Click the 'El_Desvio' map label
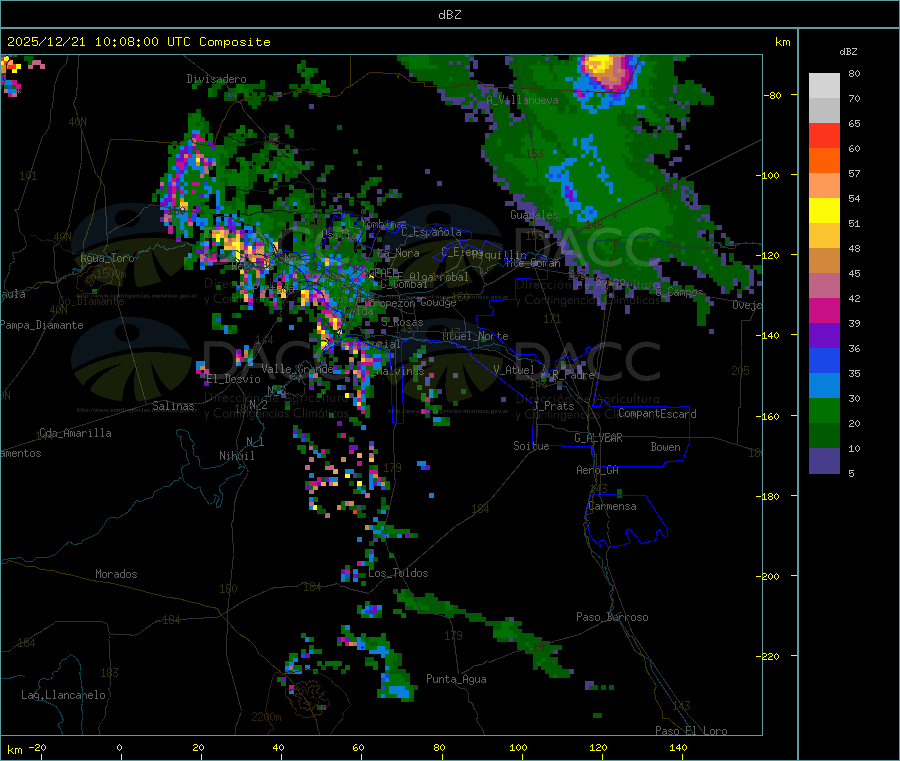This screenshot has width=900, height=761. click(x=234, y=379)
